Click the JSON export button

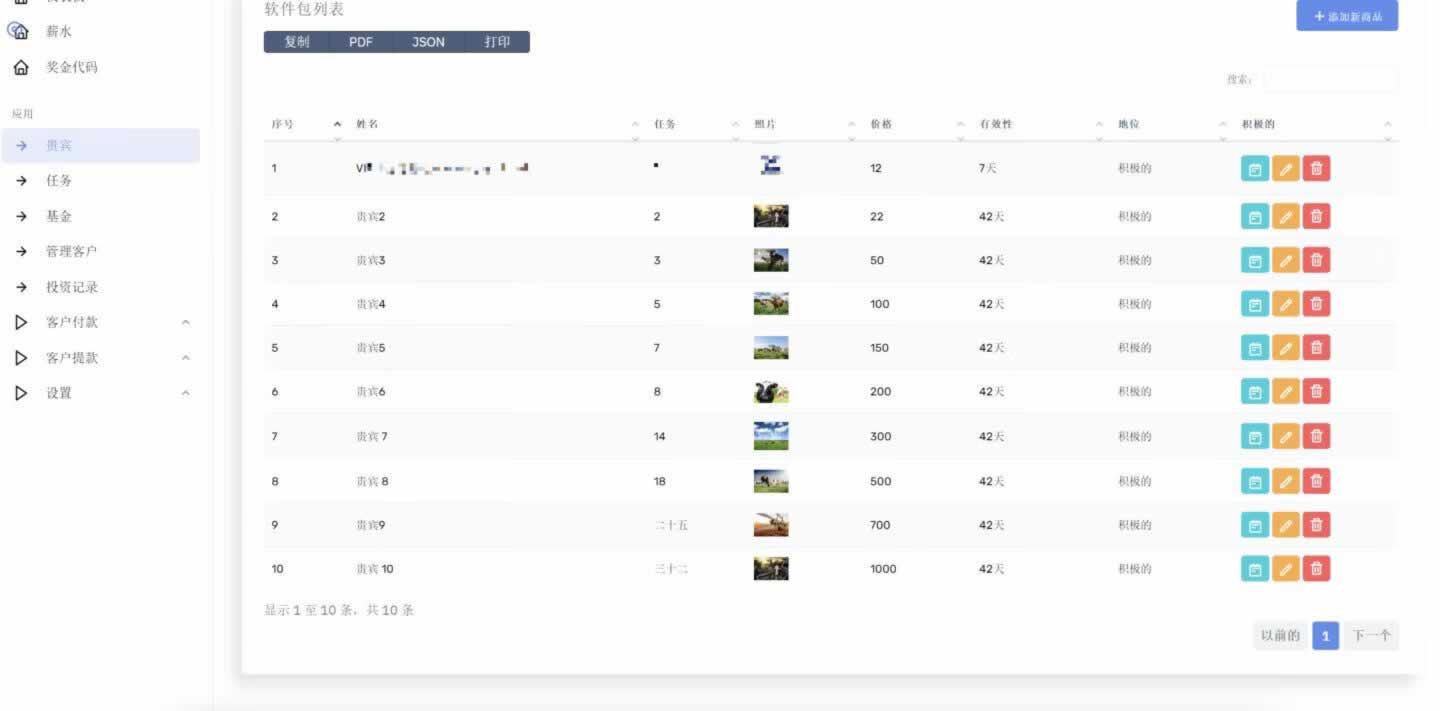click(428, 42)
